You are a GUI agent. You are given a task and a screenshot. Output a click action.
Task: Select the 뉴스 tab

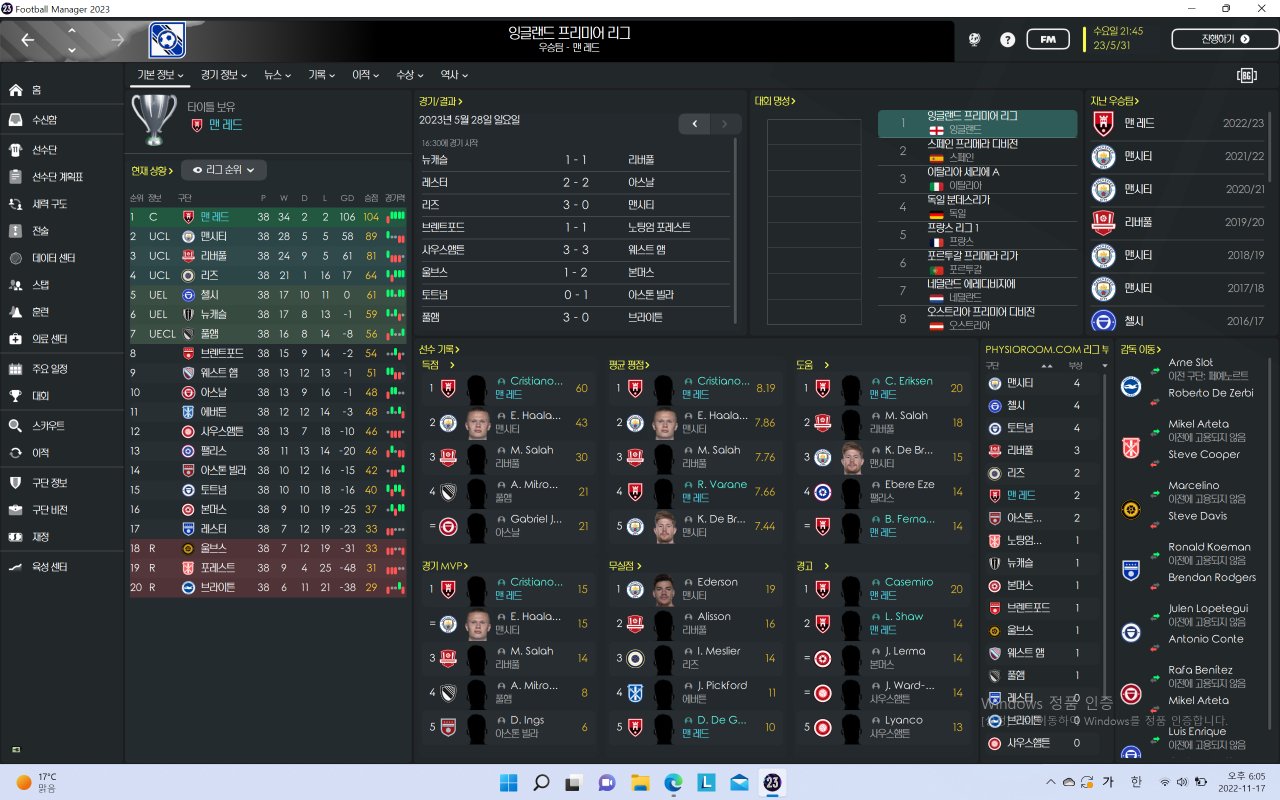[277, 75]
